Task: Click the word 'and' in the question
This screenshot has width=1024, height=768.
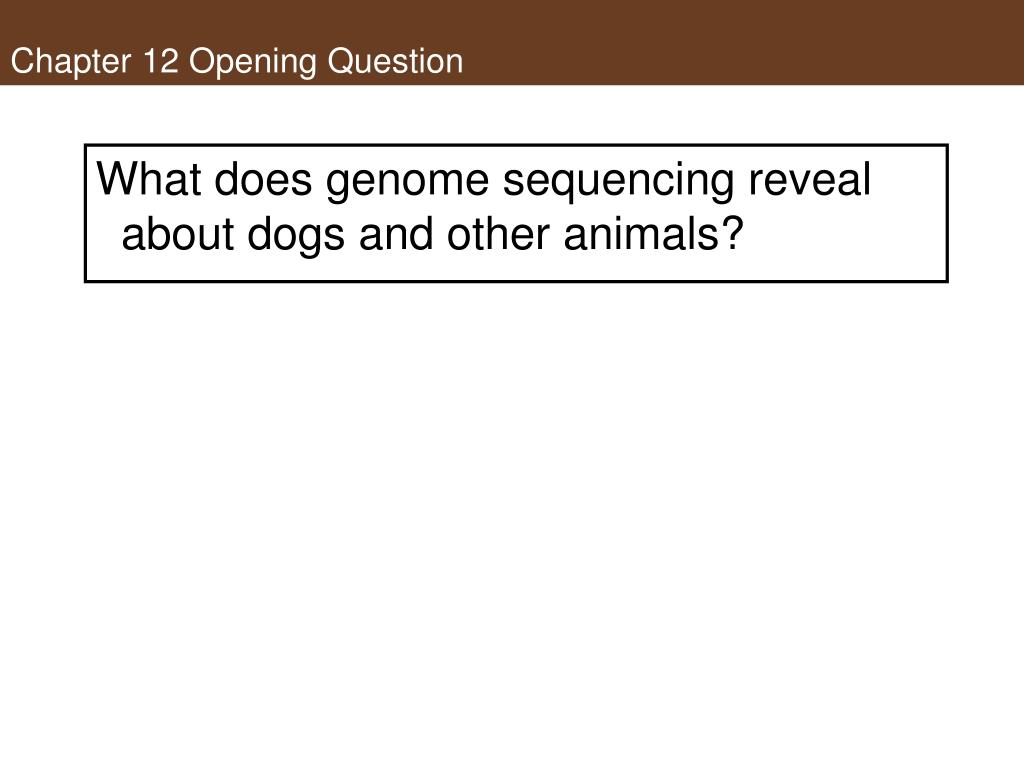Action: [396, 234]
